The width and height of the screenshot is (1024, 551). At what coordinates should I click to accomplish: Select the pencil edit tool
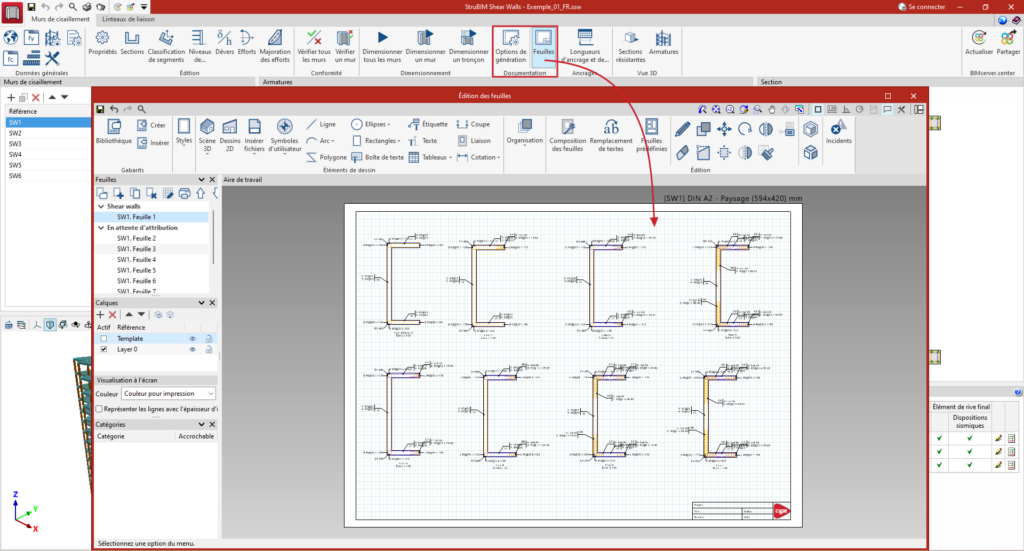coord(682,129)
